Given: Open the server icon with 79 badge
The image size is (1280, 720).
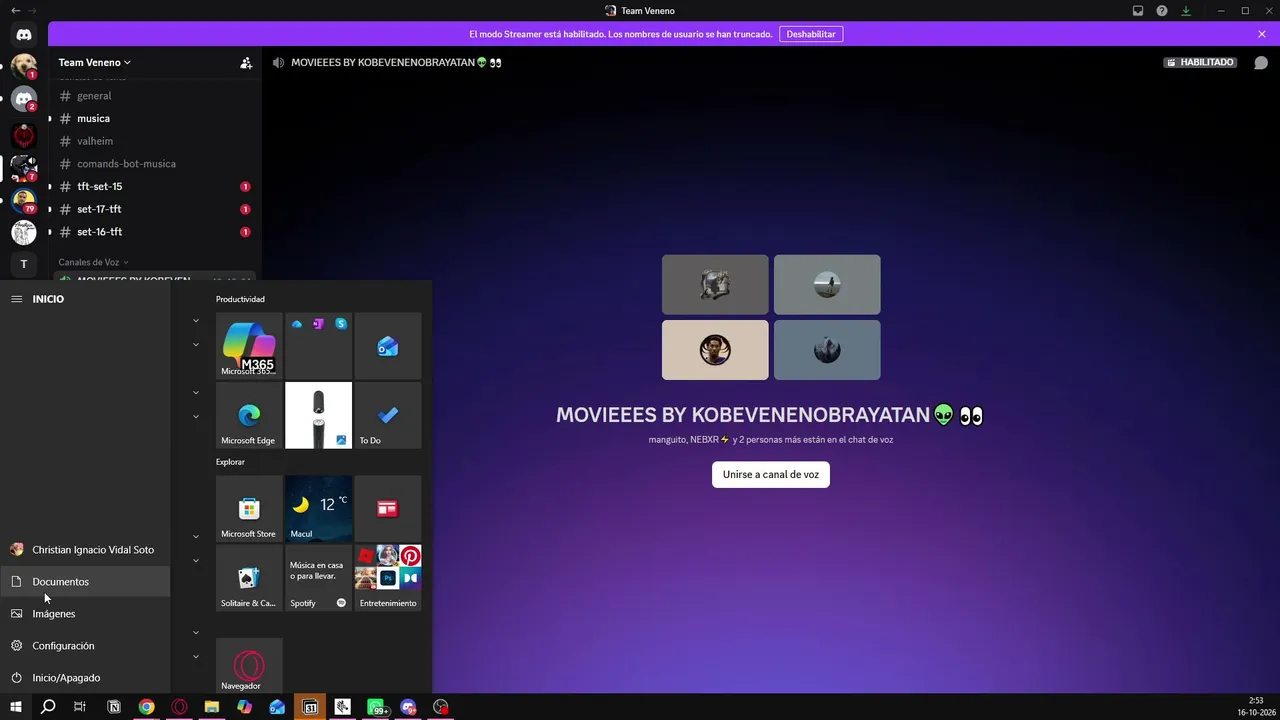Looking at the screenshot, I should [24, 200].
